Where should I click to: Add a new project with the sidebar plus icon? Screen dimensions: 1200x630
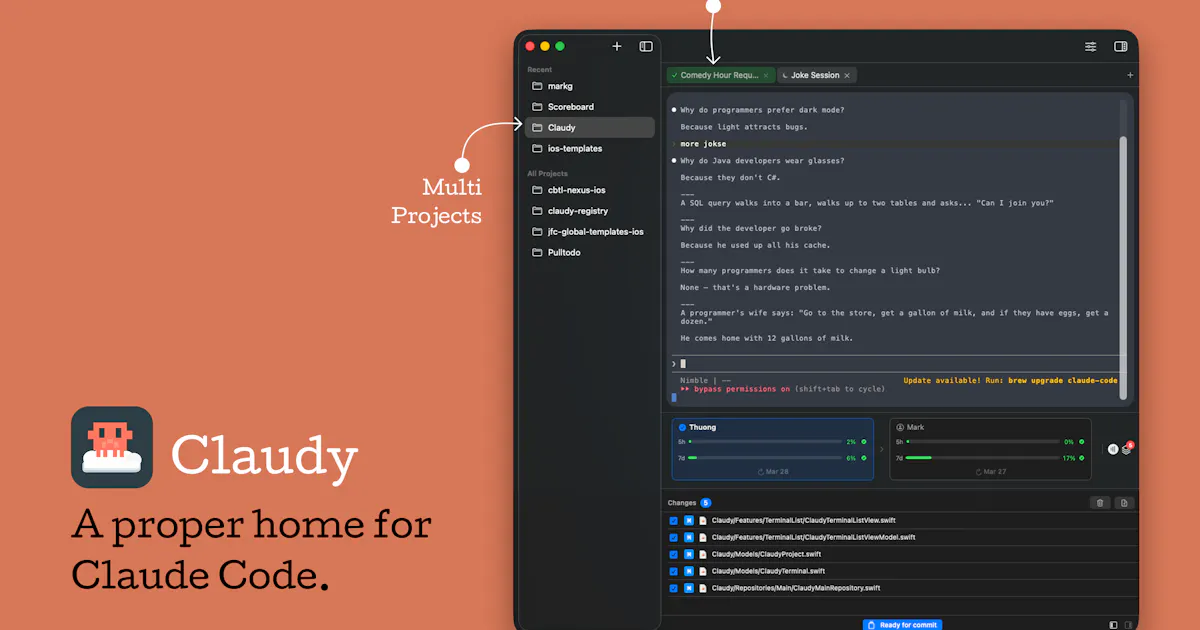pyautogui.click(x=617, y=46)
